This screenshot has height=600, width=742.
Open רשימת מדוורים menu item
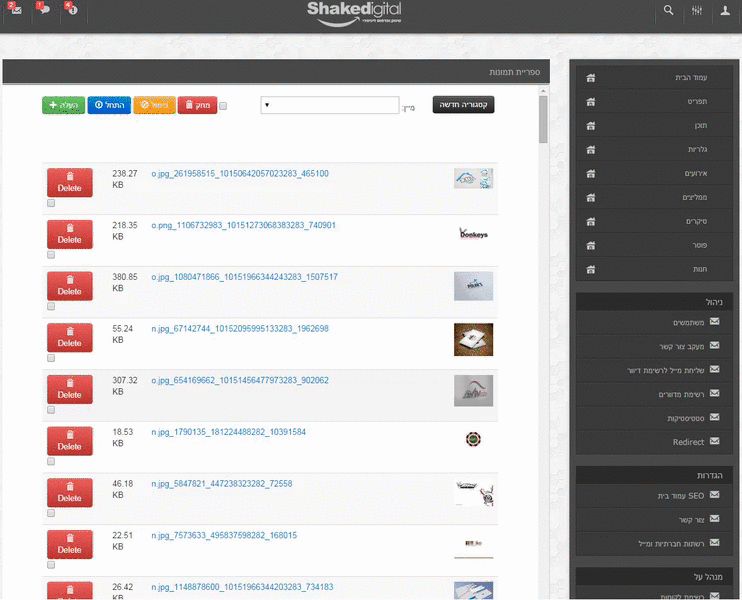point(654,394)
